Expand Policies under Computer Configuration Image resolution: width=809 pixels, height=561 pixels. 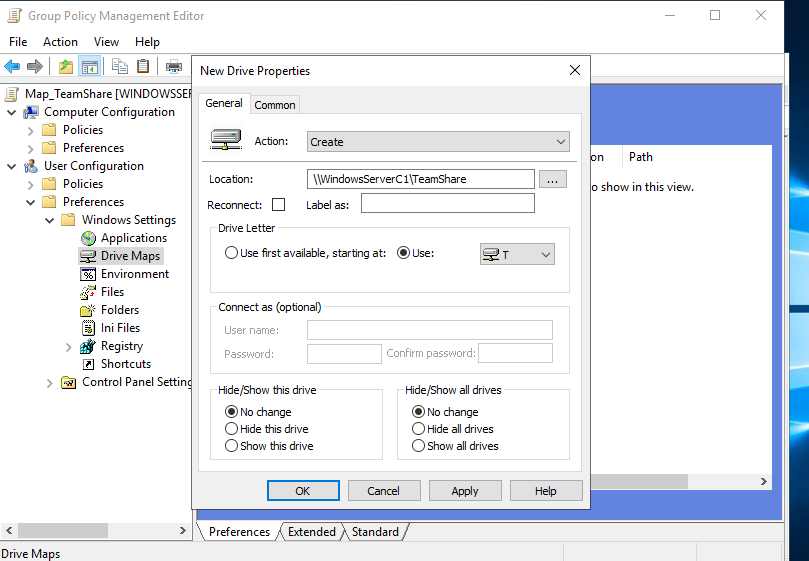pos(30,130)
